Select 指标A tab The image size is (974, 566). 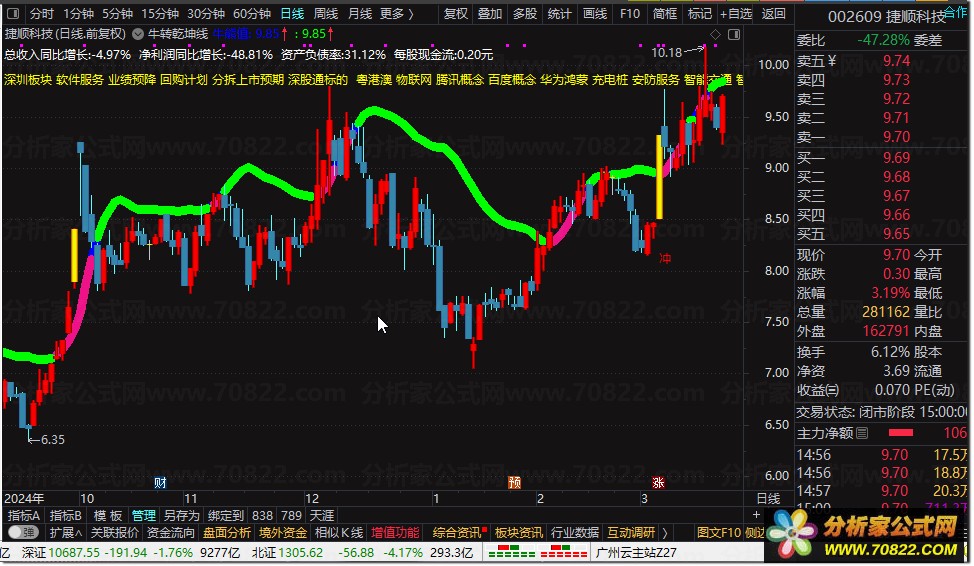coord(24,515)
